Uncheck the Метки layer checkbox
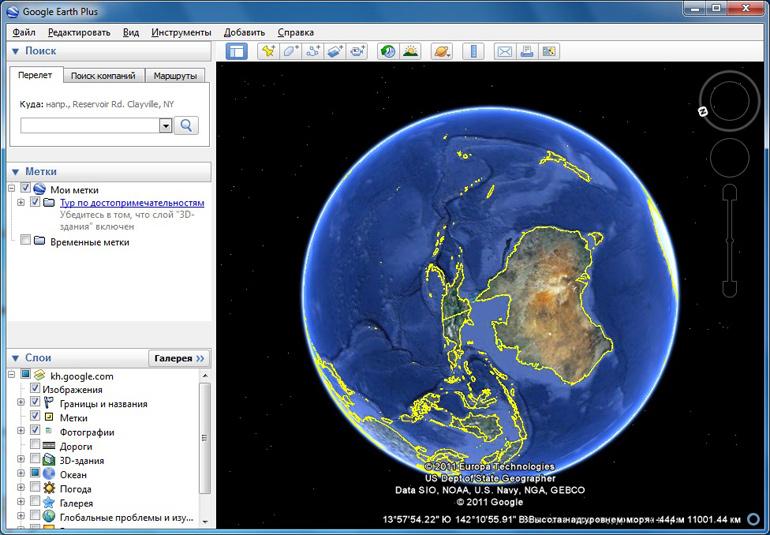The width and height of the screenshot is (770, 535). [35, 417]
